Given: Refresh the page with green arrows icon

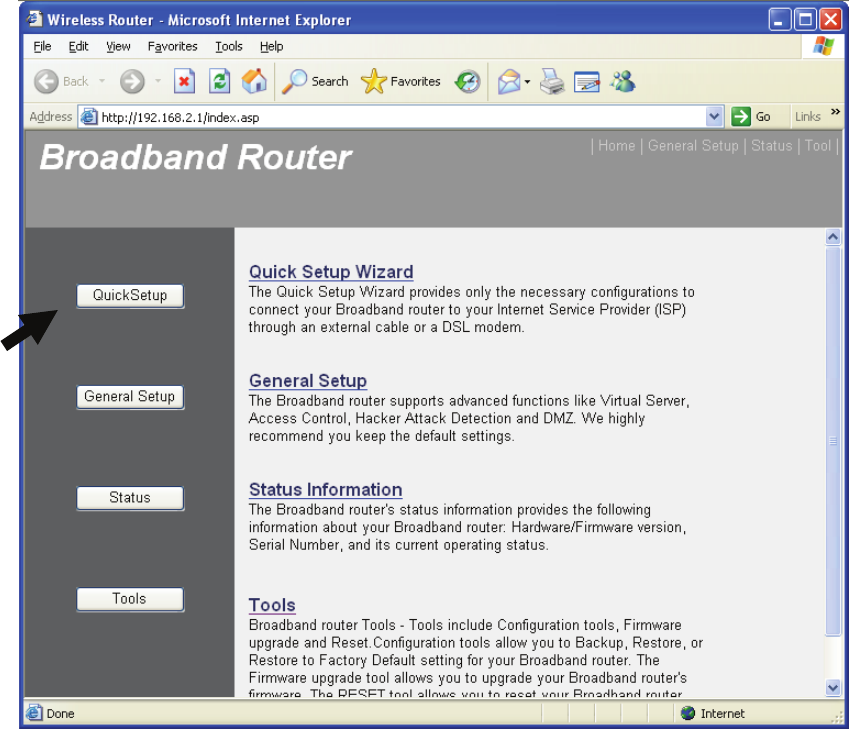Looking at the screenshot, I should [x=219, y=81].
